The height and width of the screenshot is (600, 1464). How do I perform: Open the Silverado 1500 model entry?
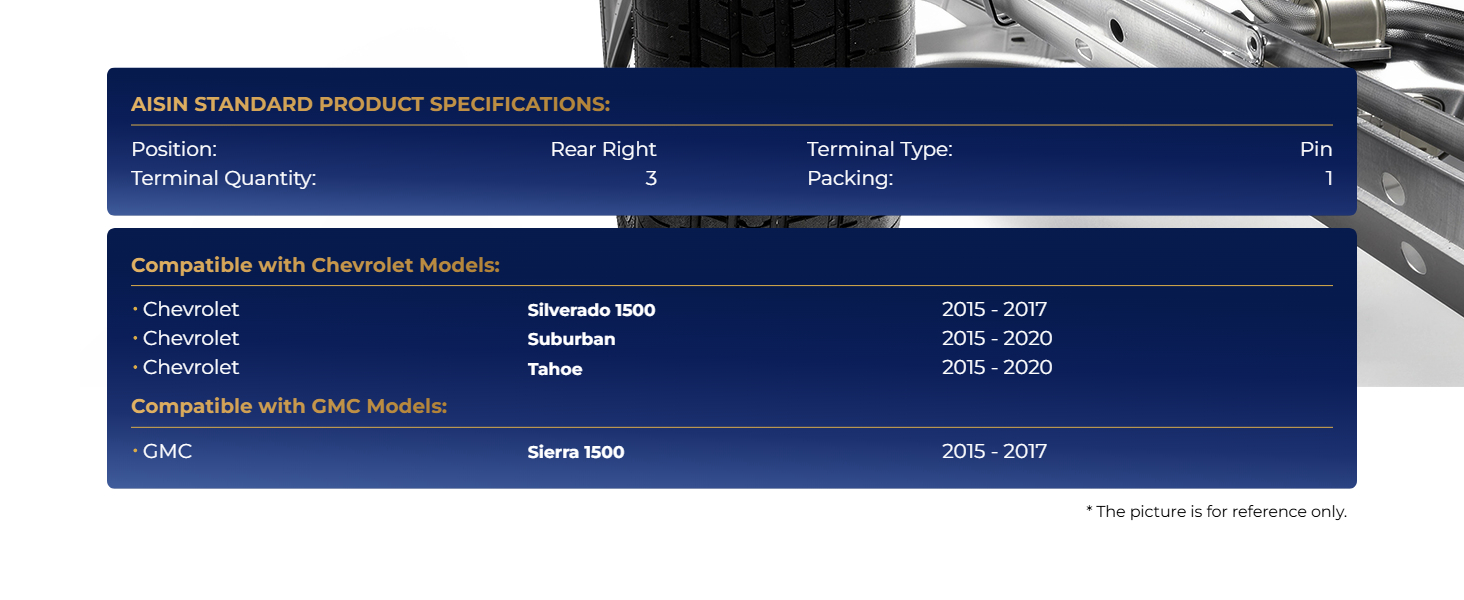pos(591,310)
